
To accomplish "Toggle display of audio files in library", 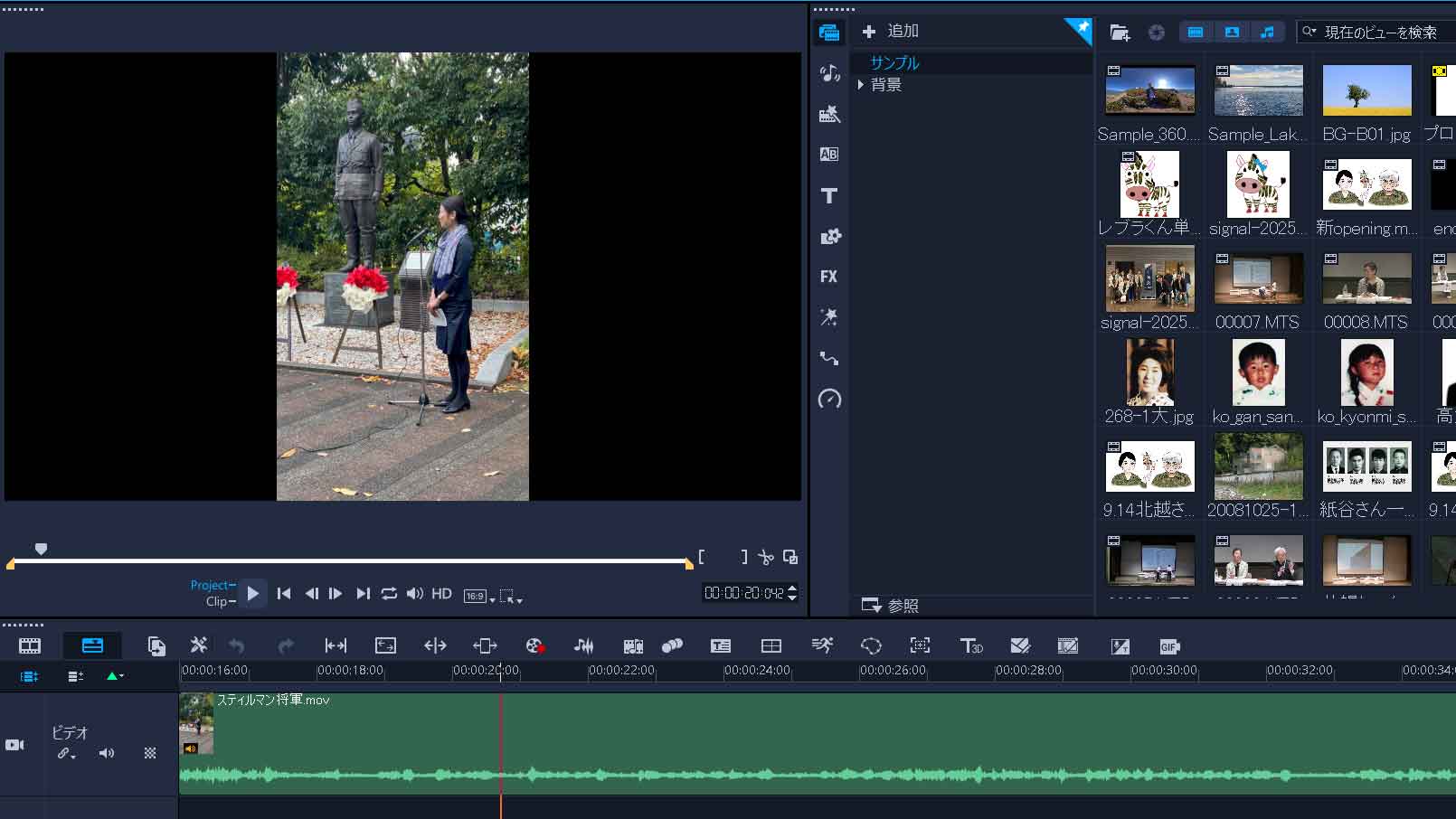I will point(1268,33).
